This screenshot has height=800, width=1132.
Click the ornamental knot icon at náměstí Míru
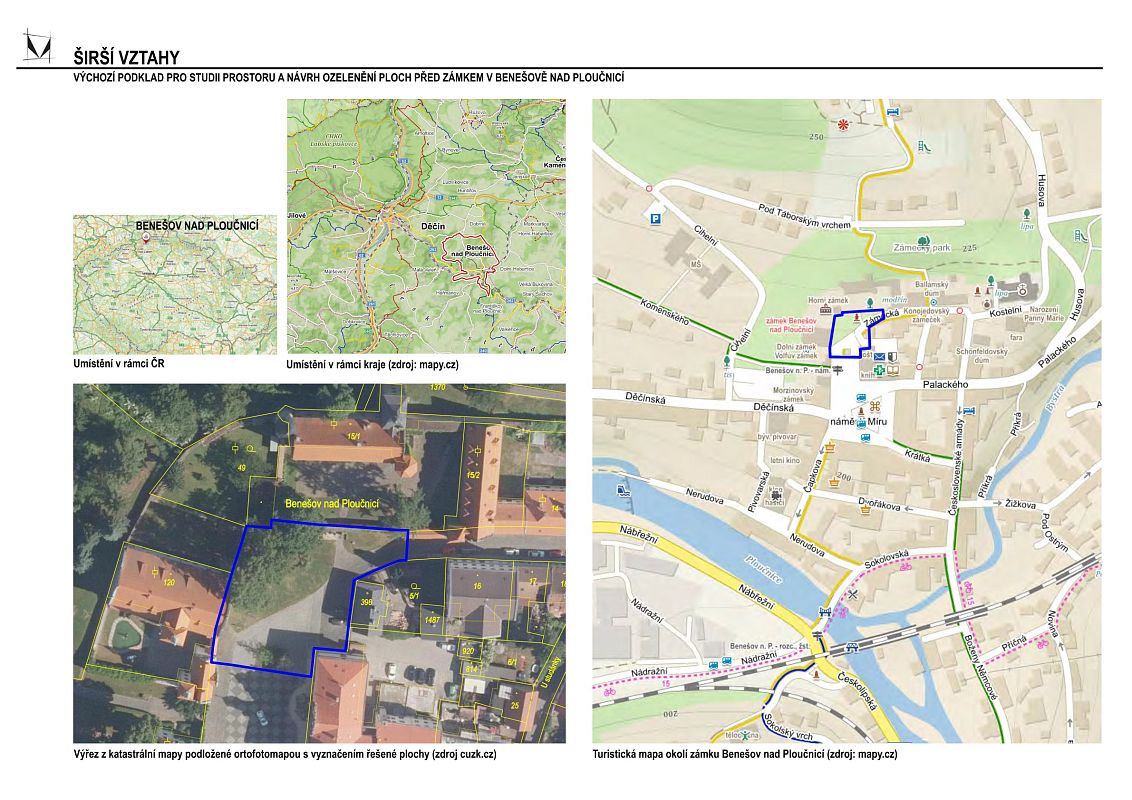[876, 406]
